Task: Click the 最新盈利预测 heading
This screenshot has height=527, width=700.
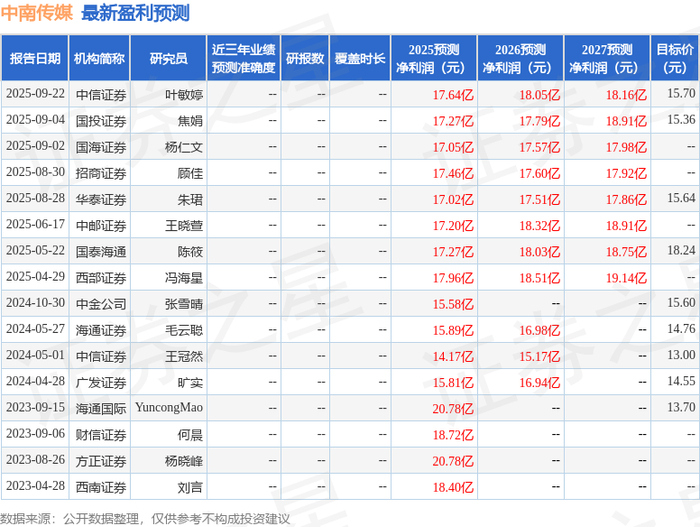Action: click(135, 13)
